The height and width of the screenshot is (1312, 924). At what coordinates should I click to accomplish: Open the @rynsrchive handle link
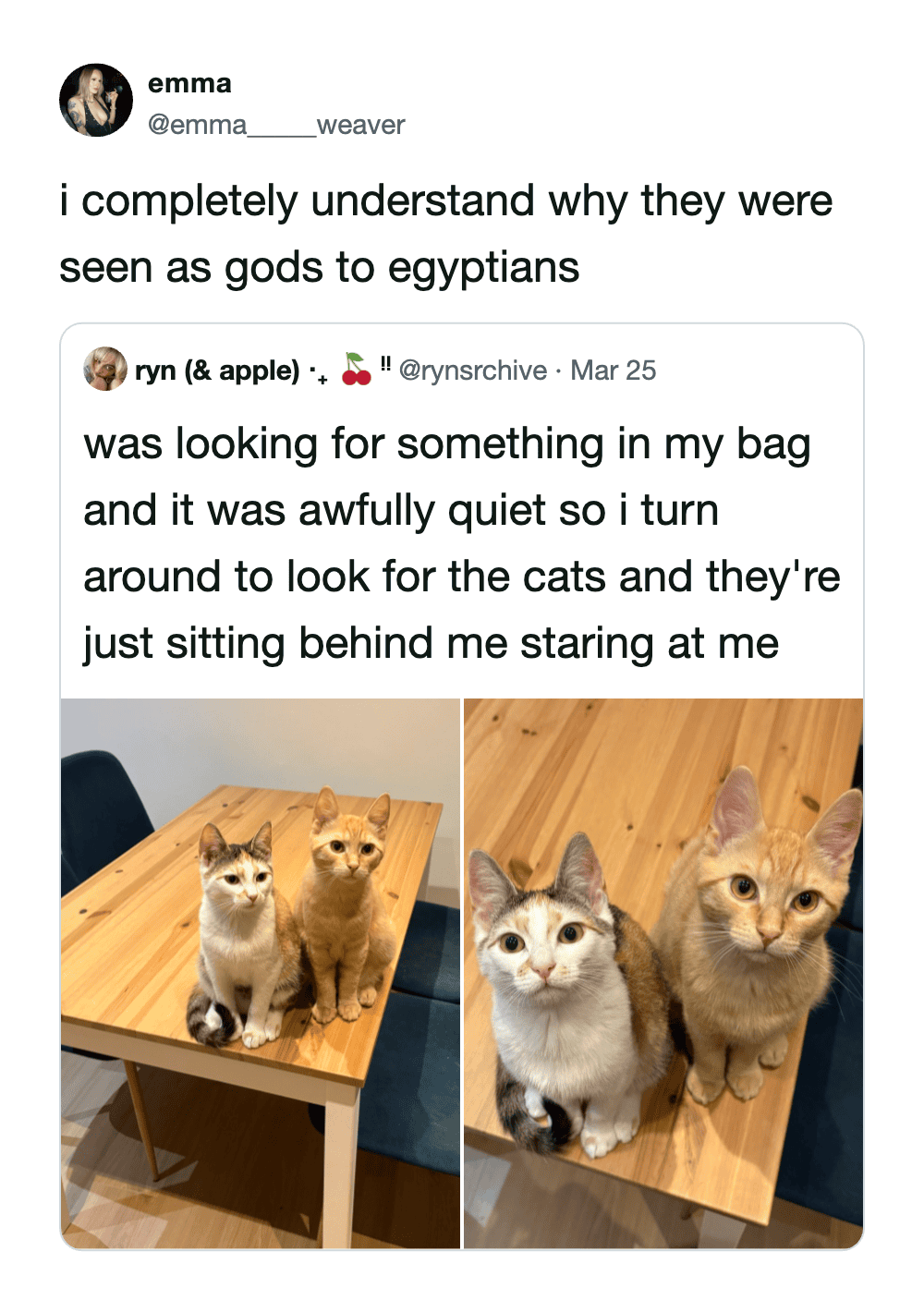[x=473, y=371]
